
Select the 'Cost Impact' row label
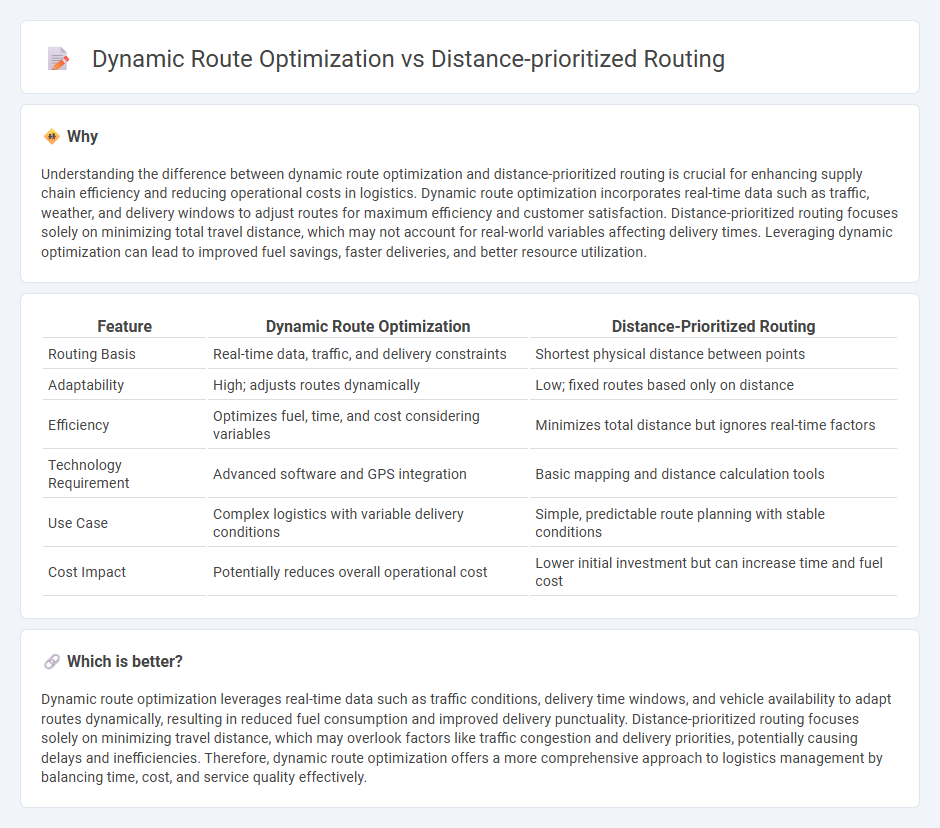tap(87, 572)
